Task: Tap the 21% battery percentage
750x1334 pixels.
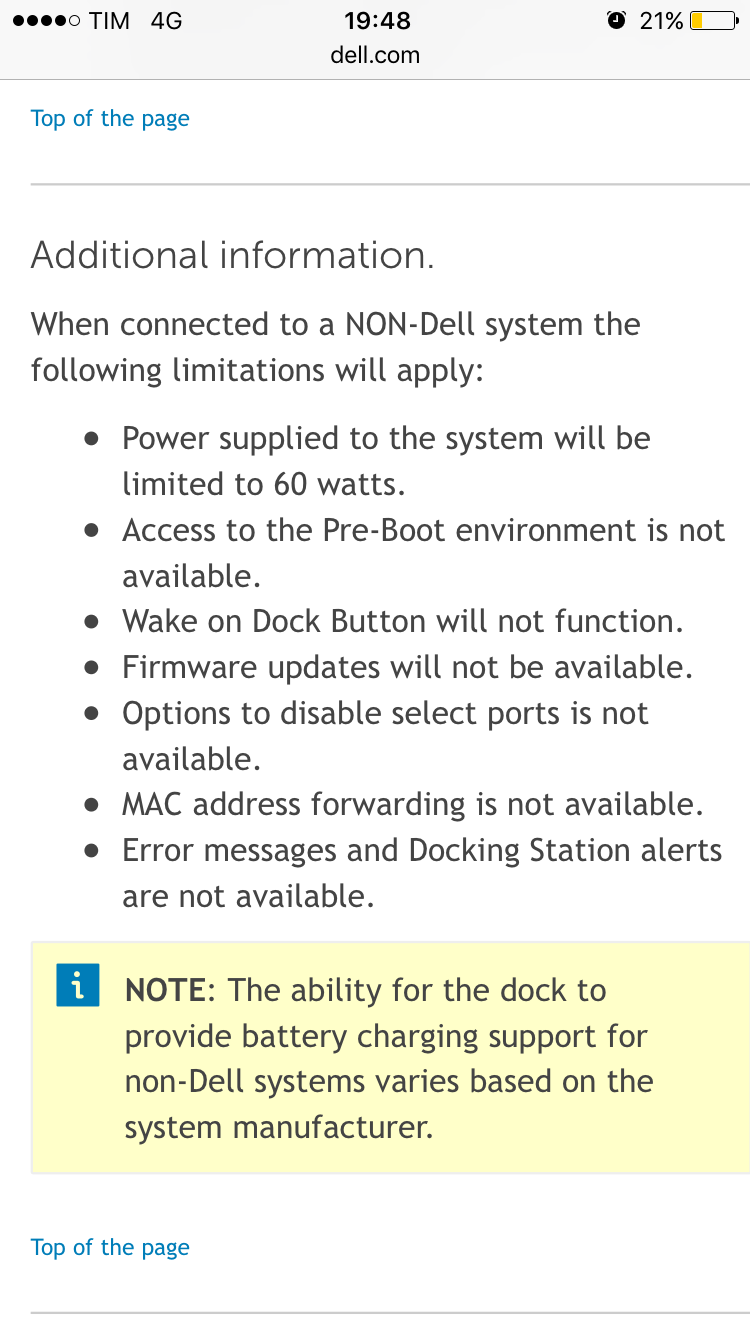Action: [661, 21]
